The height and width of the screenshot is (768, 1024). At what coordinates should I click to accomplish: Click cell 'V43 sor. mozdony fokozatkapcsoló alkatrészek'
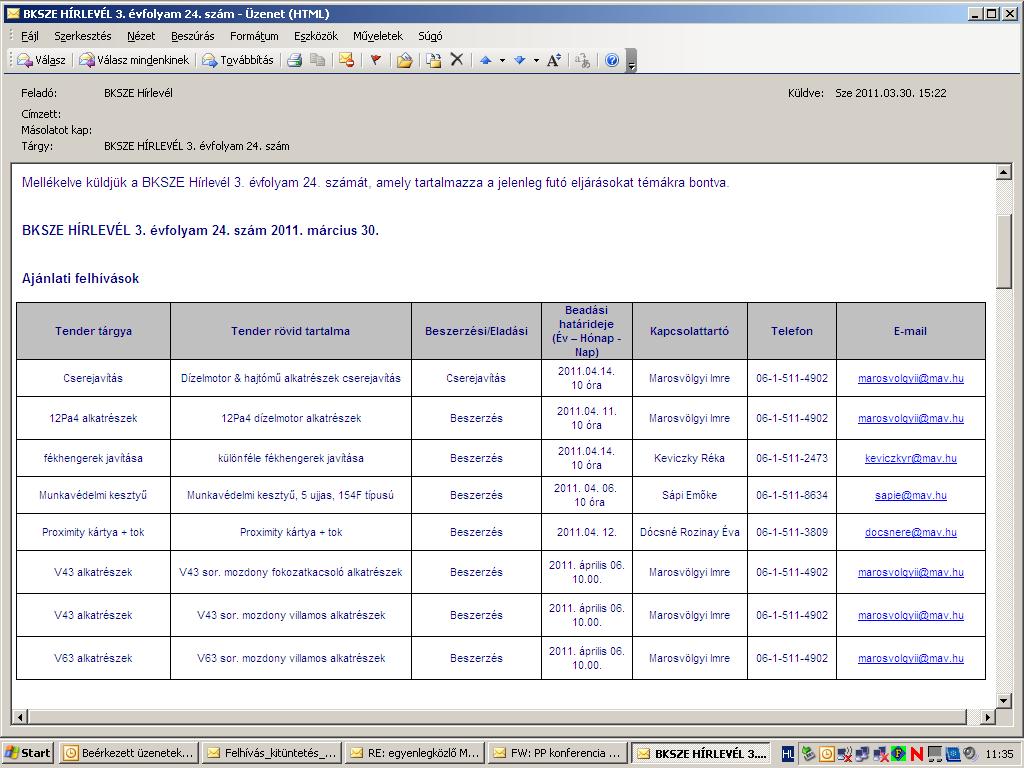click(291, 572)
